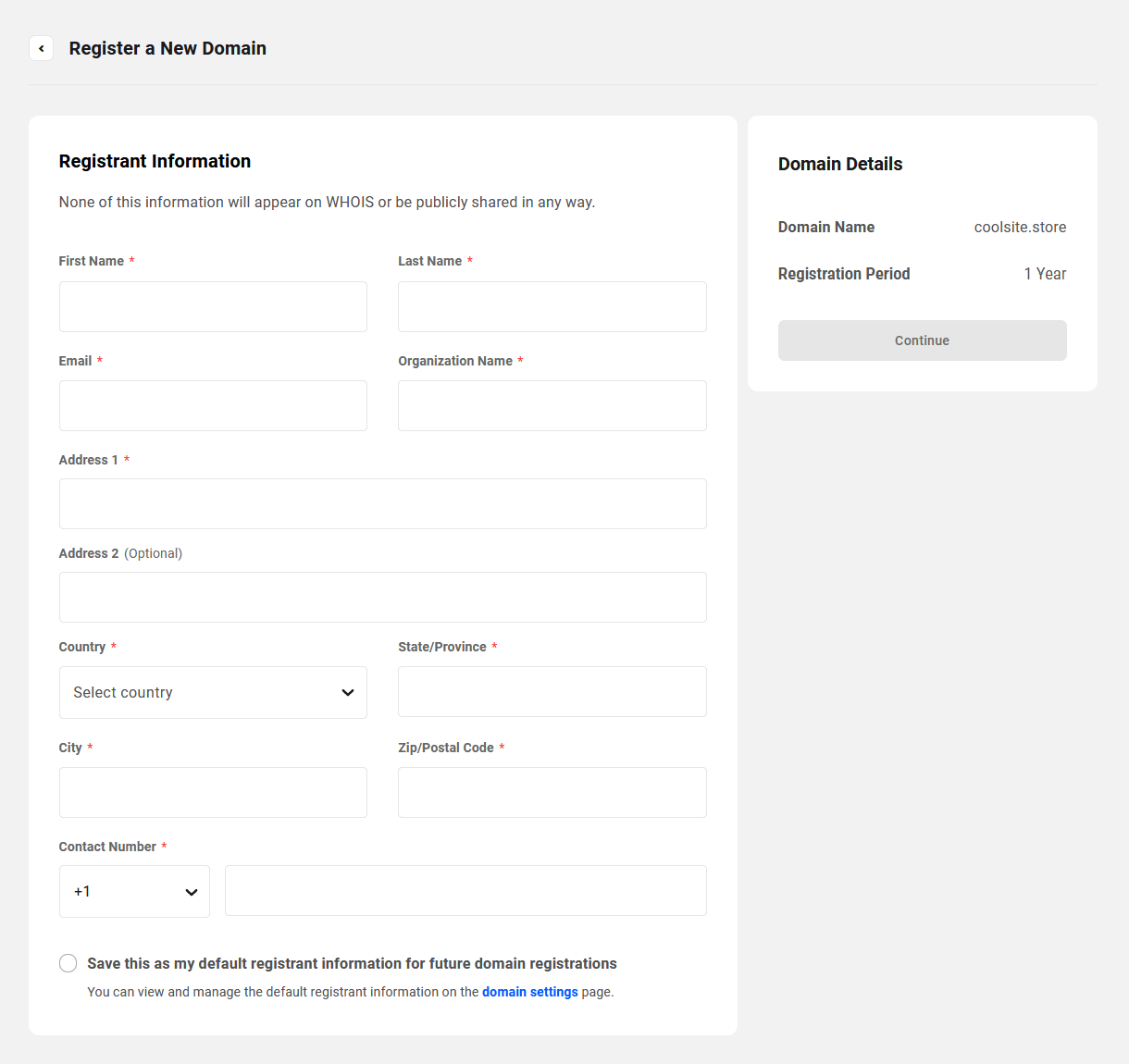Select the Zip/Postal Code input

[552, 792]
